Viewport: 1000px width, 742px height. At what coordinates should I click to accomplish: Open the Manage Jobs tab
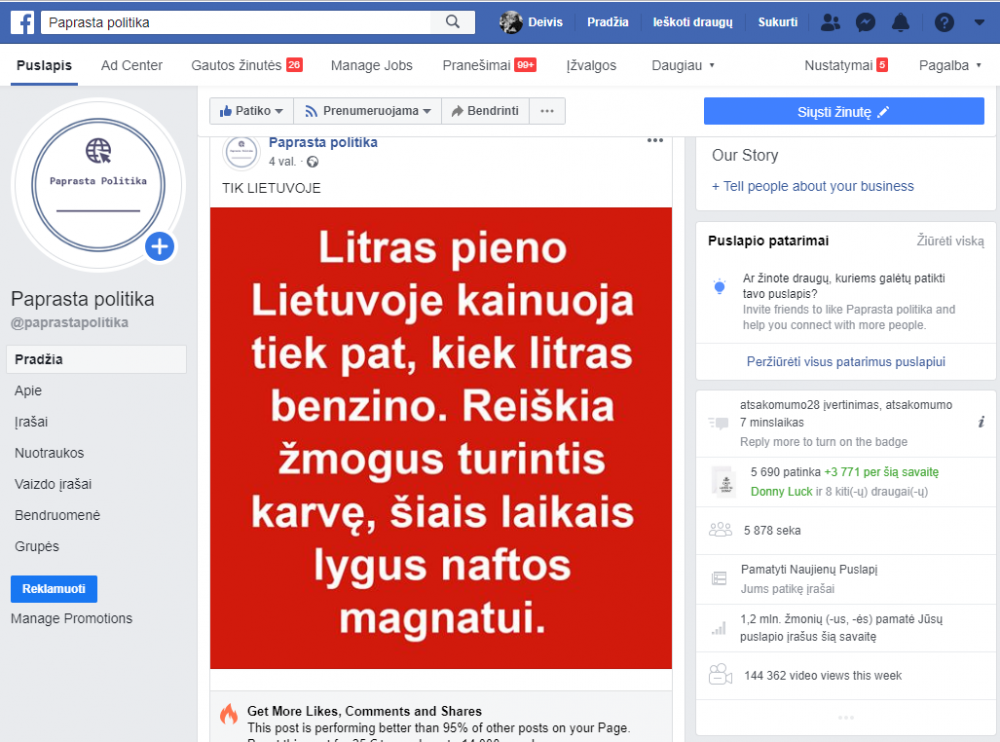[371, 65]
